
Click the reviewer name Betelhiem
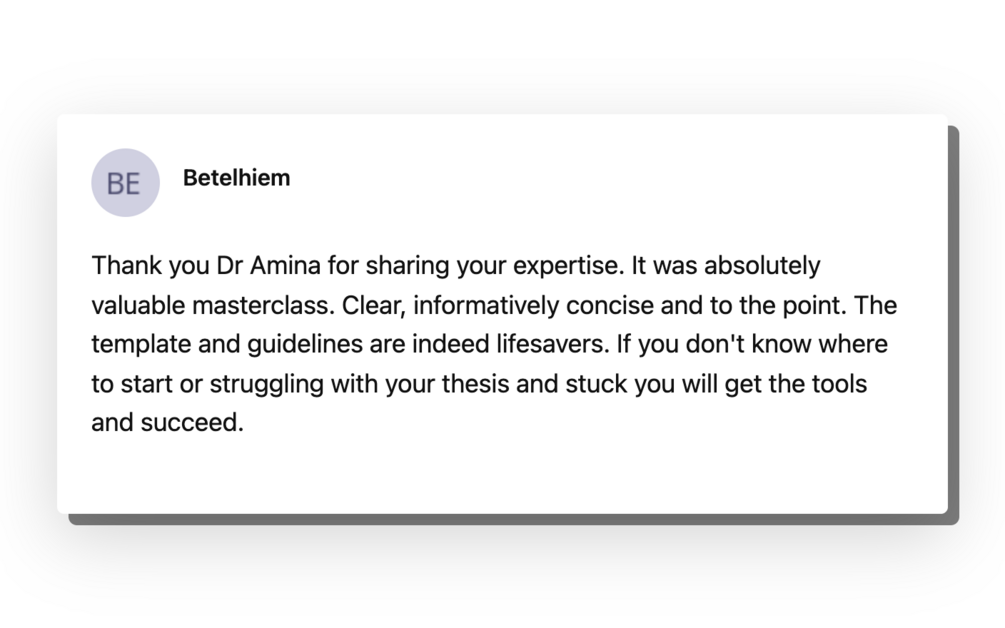[236, 178]
